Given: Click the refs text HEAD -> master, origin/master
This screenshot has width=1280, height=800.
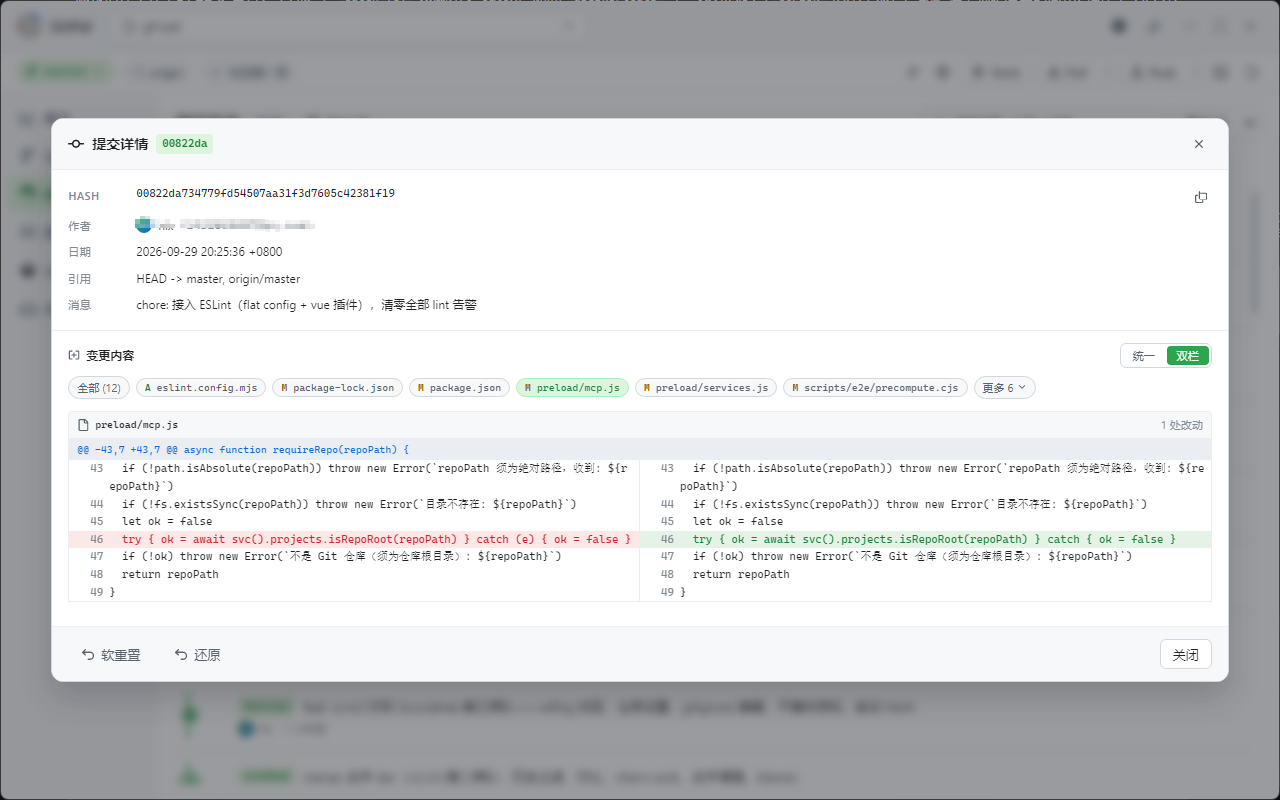Looking at the screenshot, I should (218, 279).
